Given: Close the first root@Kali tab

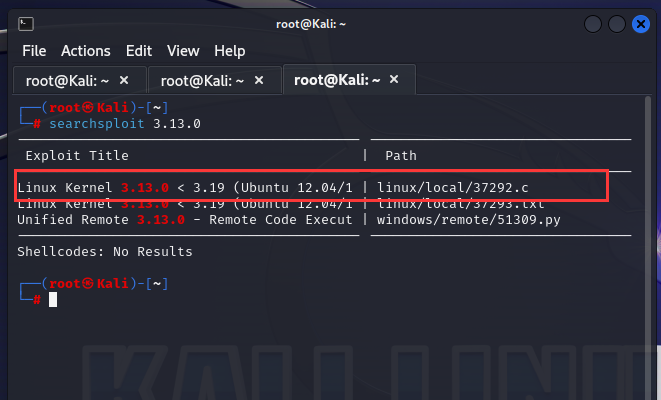Looking at the screenshot, I should coord(124,80).
